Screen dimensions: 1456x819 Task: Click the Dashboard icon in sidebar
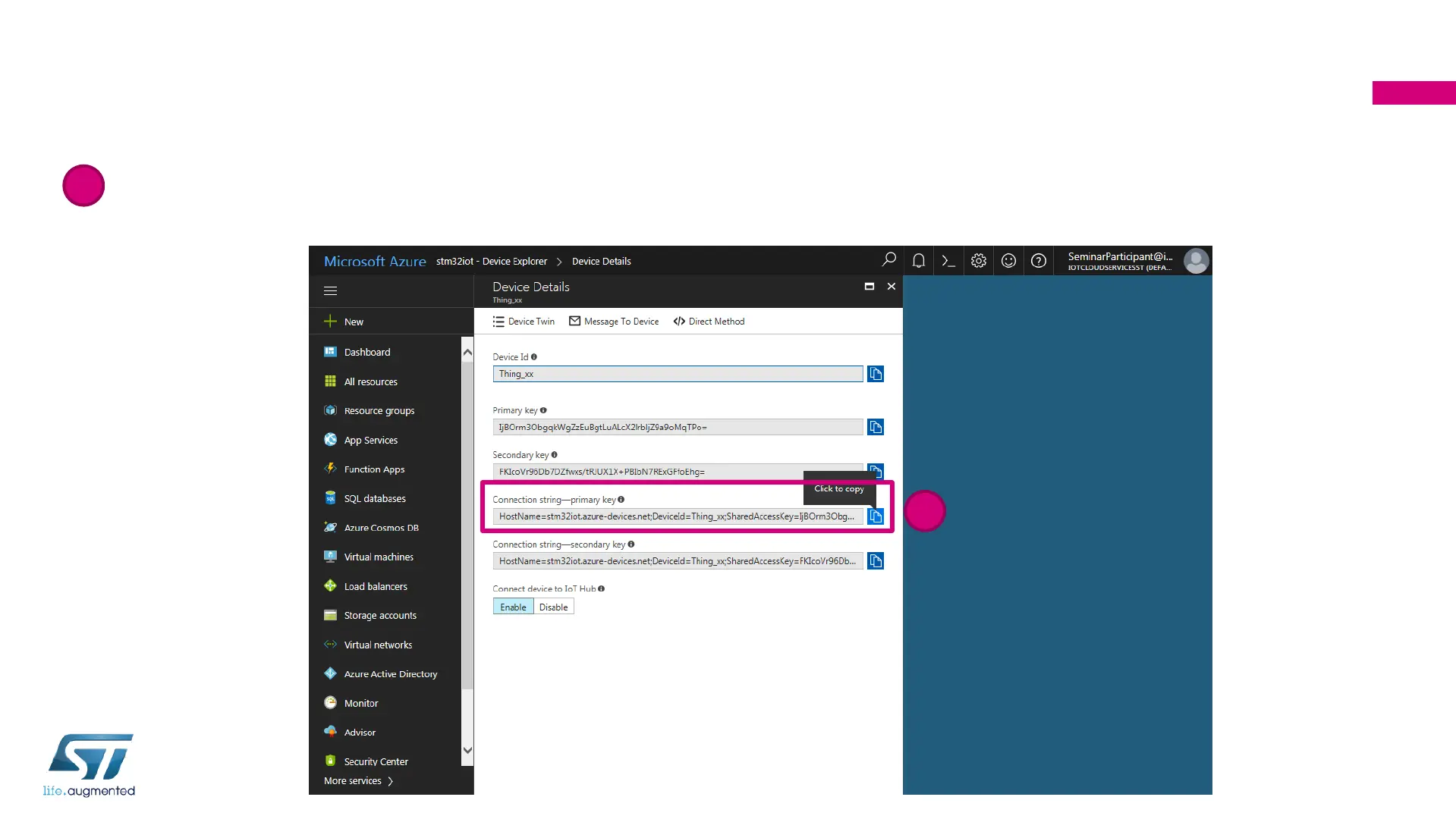[x=330, y=352]
